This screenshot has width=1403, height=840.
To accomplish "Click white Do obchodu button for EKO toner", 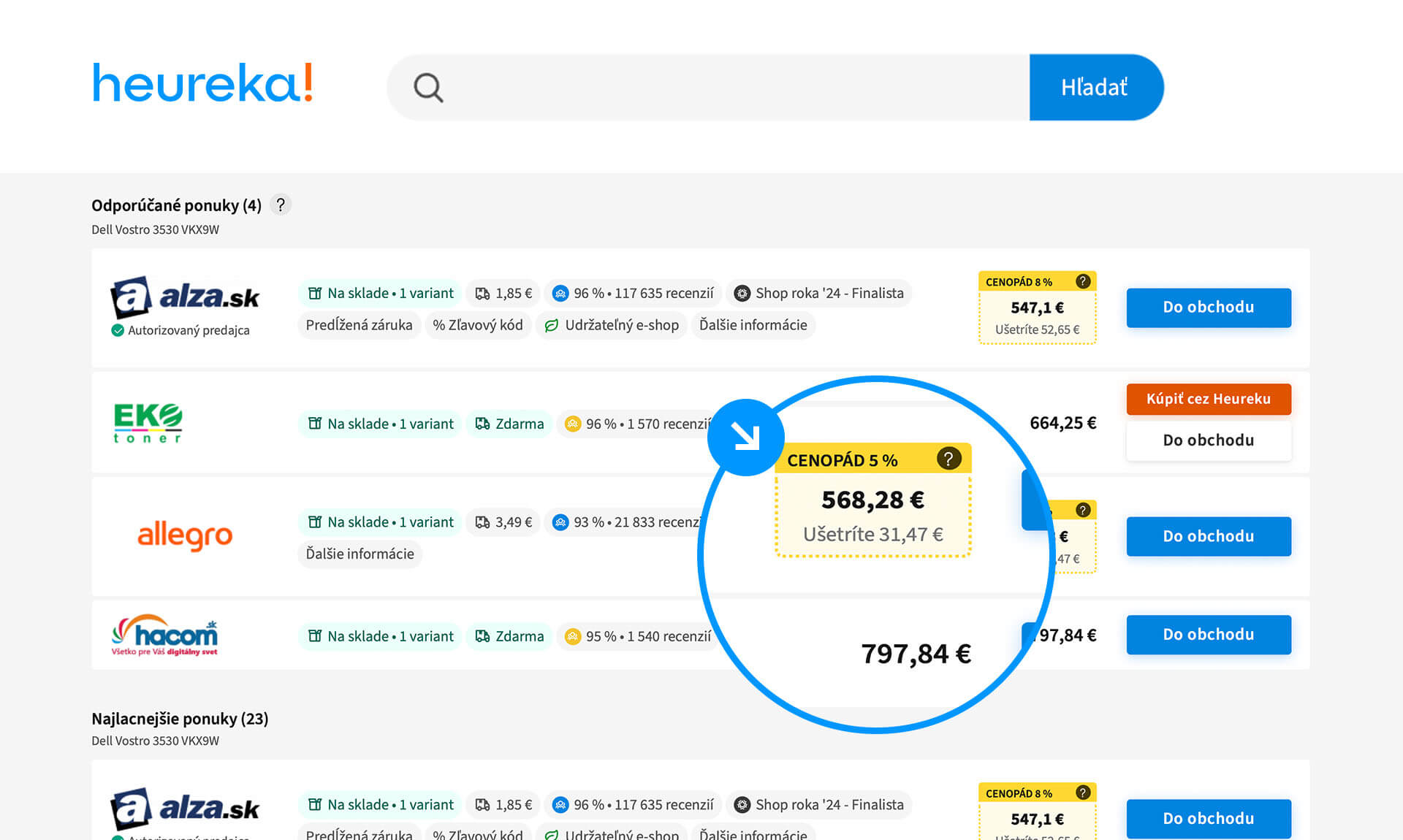I will (x=1209, y=440).
